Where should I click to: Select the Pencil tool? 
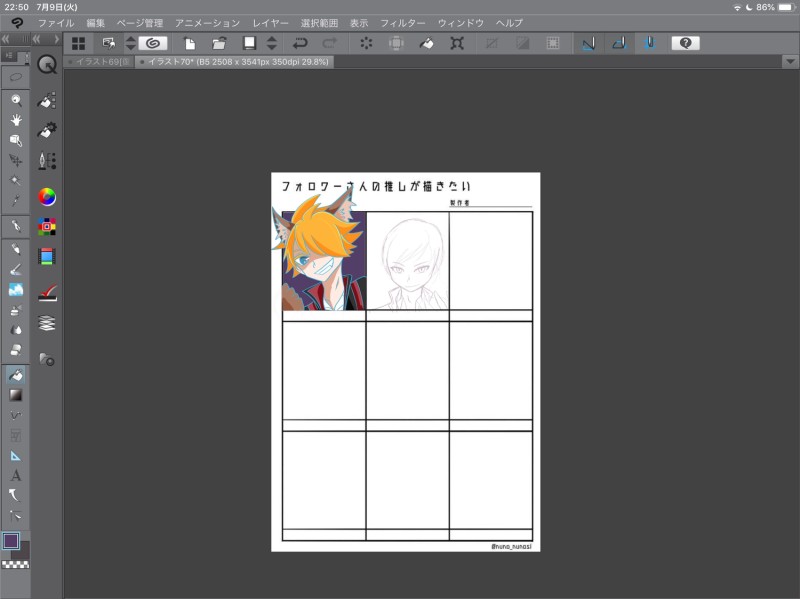[16, 249]
